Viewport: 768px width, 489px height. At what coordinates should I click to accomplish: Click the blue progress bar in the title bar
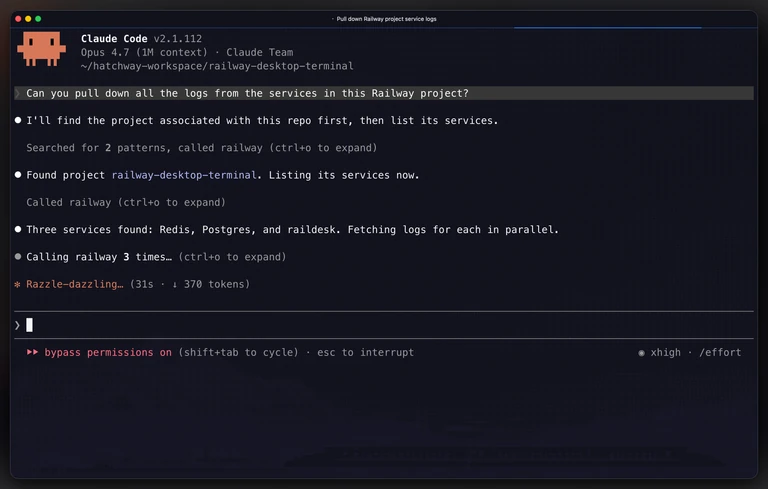coord(607,28)
